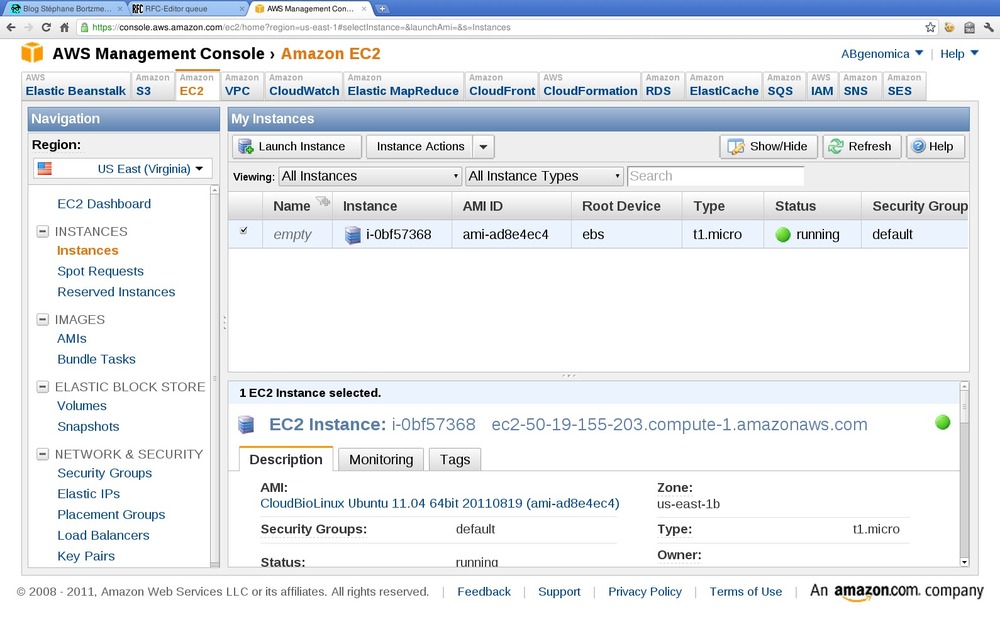Image resolution: width=1000 pixels, height=624 pixels.
Task: Switch to Elastic Beanstalk service tab
Action: point(76,85)
